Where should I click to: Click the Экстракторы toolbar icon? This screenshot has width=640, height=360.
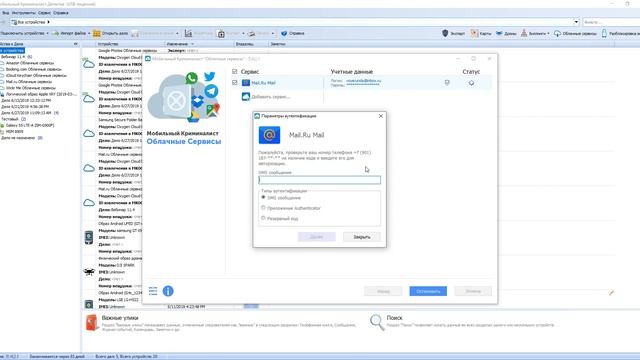pyautogui.click(x=524, y=33)
